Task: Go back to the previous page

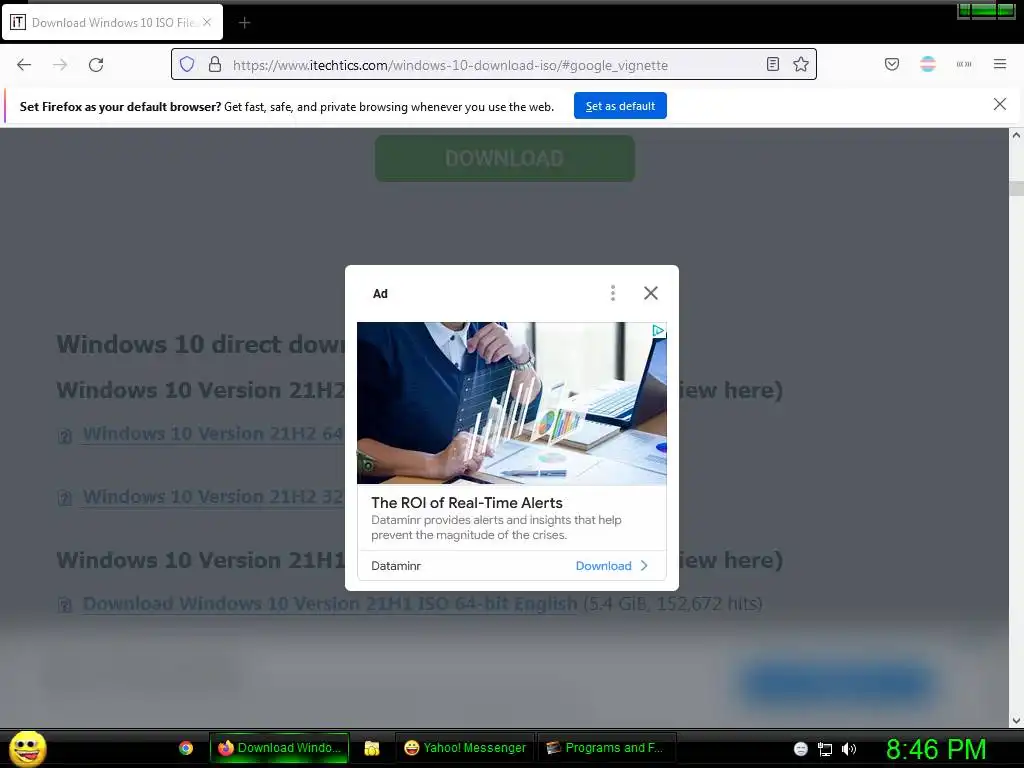Action: coord(24,64)
